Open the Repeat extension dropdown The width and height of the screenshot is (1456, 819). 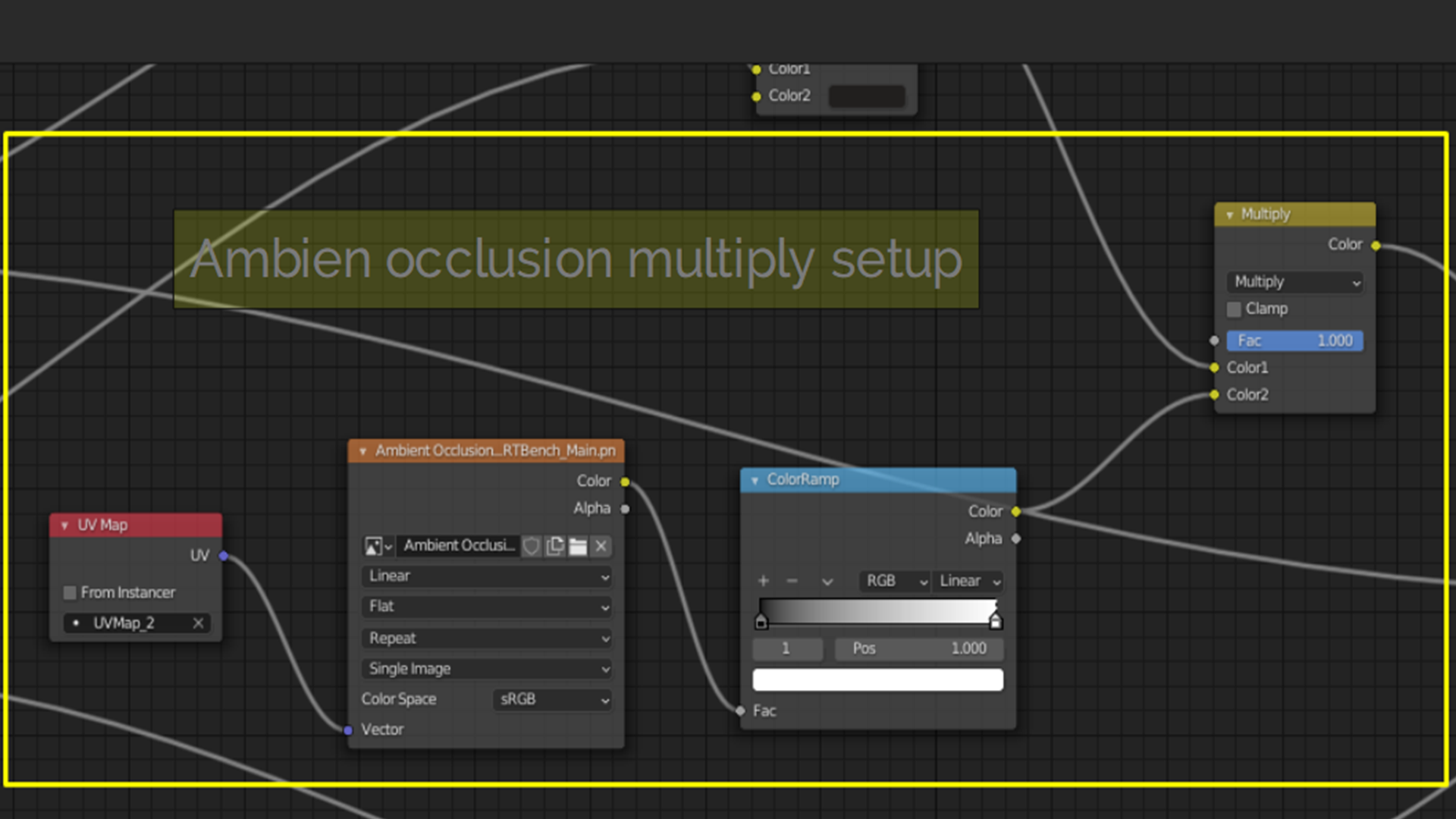click(x=487, y=639)
